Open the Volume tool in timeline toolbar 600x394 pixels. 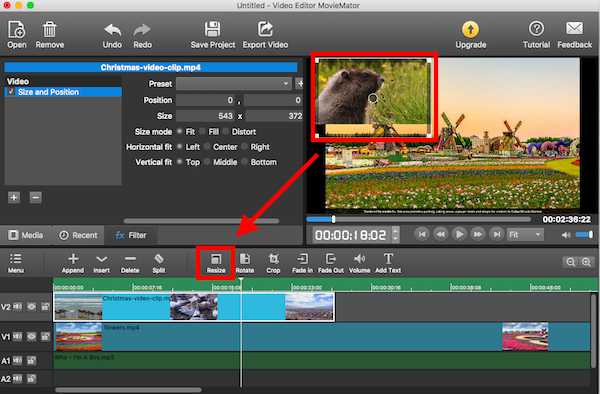[x=359, y=263]
